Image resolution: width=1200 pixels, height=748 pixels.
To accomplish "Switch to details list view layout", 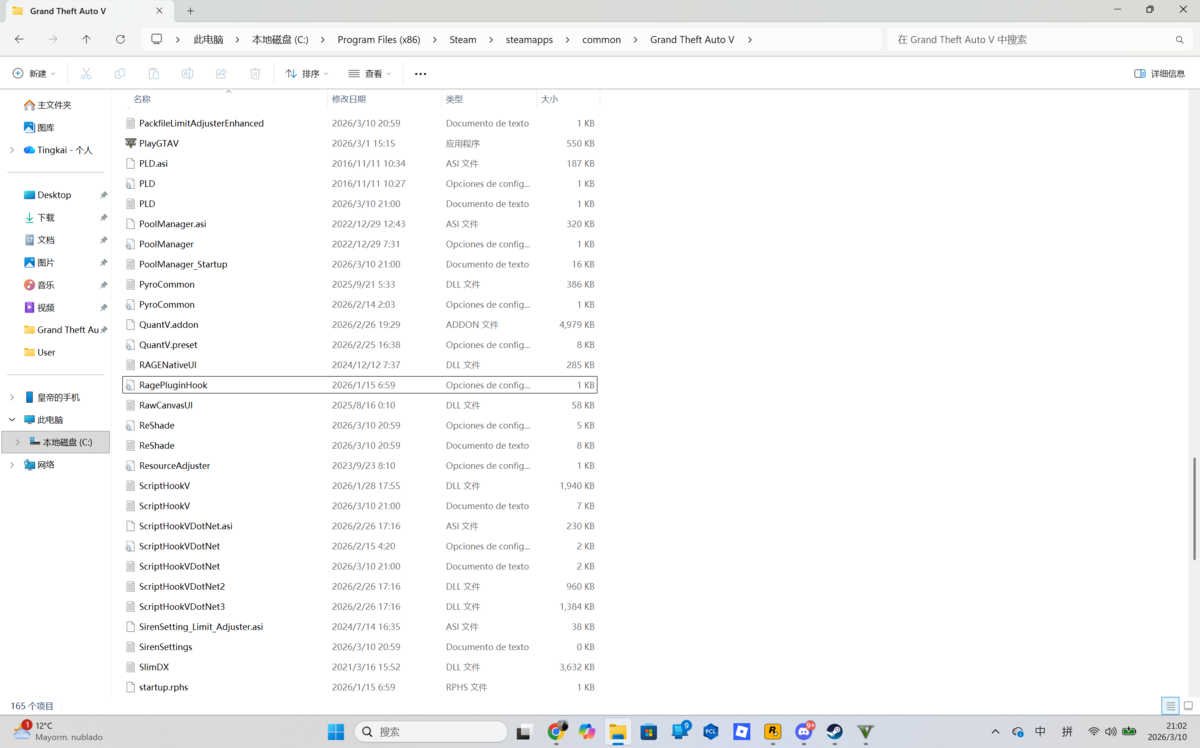I will pyautogui.click(x=1170, y=706).
